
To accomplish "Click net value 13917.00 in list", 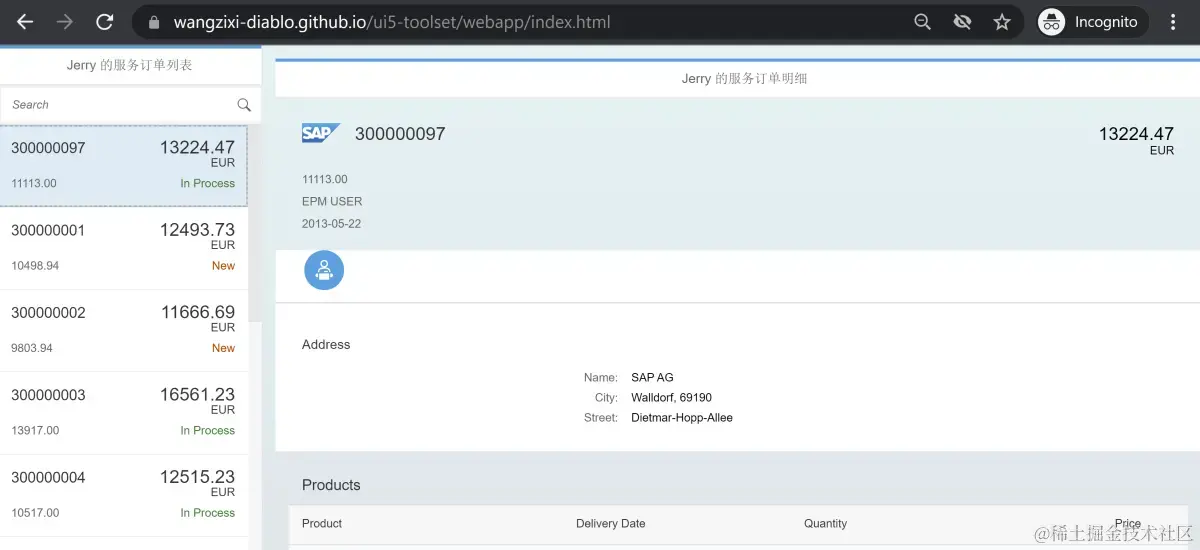I will click(35, 430).
